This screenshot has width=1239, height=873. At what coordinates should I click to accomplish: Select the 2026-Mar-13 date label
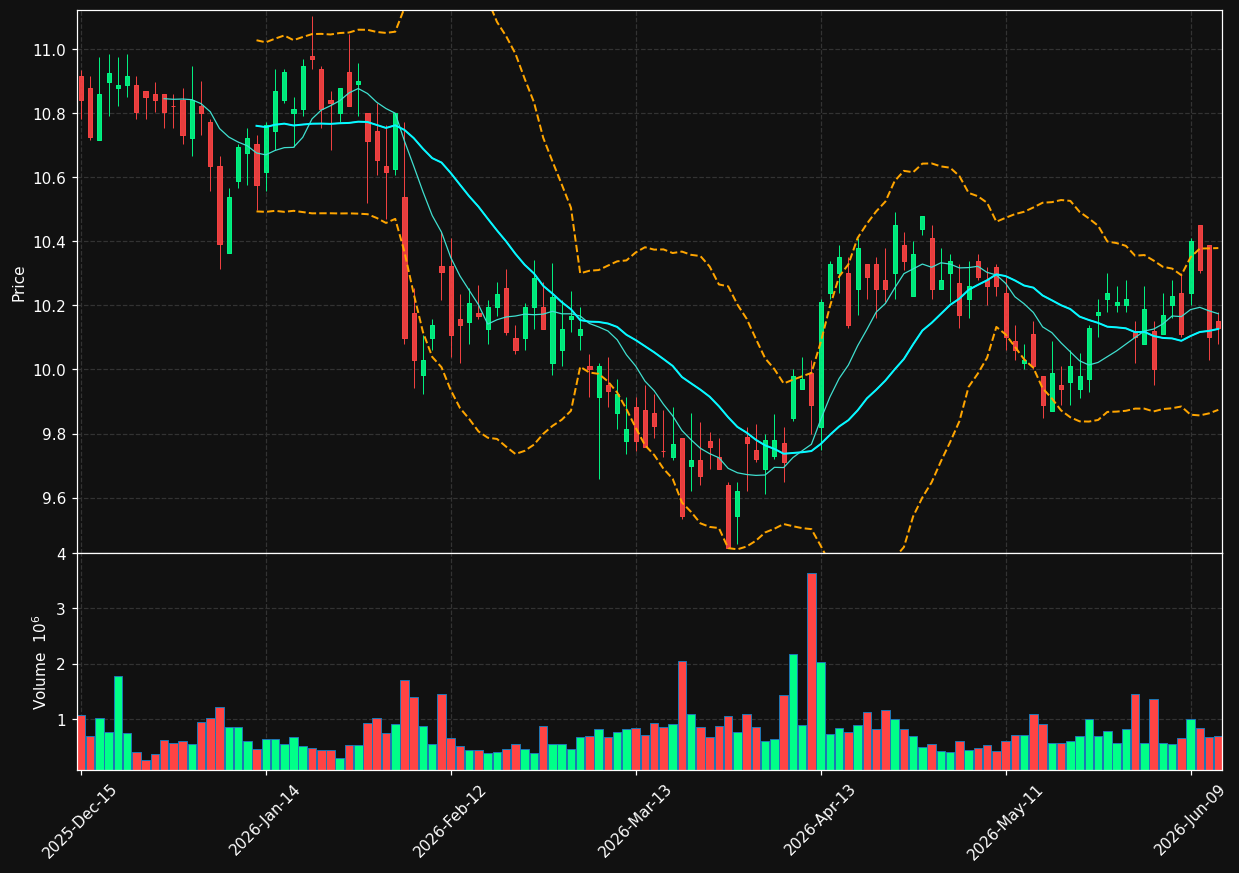tap(635, 821)
